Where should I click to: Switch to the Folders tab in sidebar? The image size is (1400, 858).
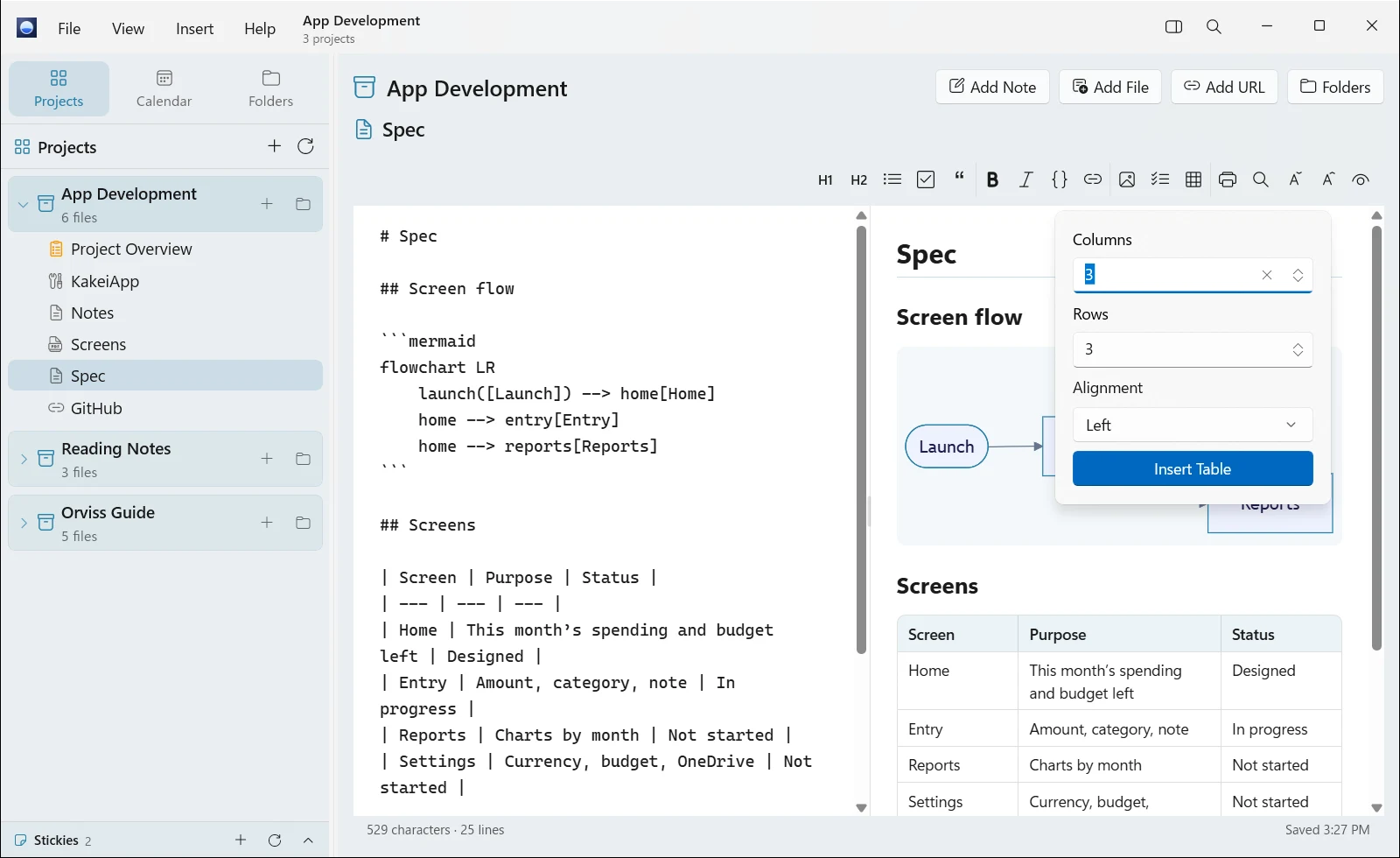pos(271,88)
